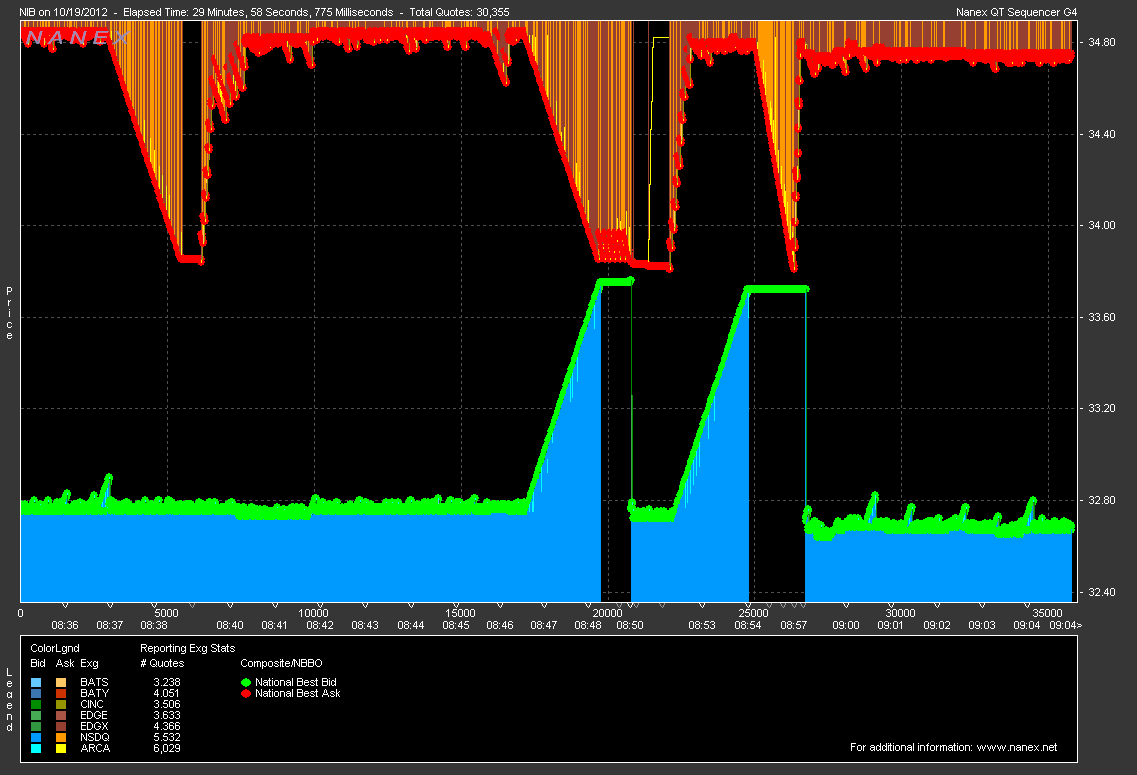The image size is (1137, 775).
Task: Click the BATY quote count 4,051
Action: (167, 693)
